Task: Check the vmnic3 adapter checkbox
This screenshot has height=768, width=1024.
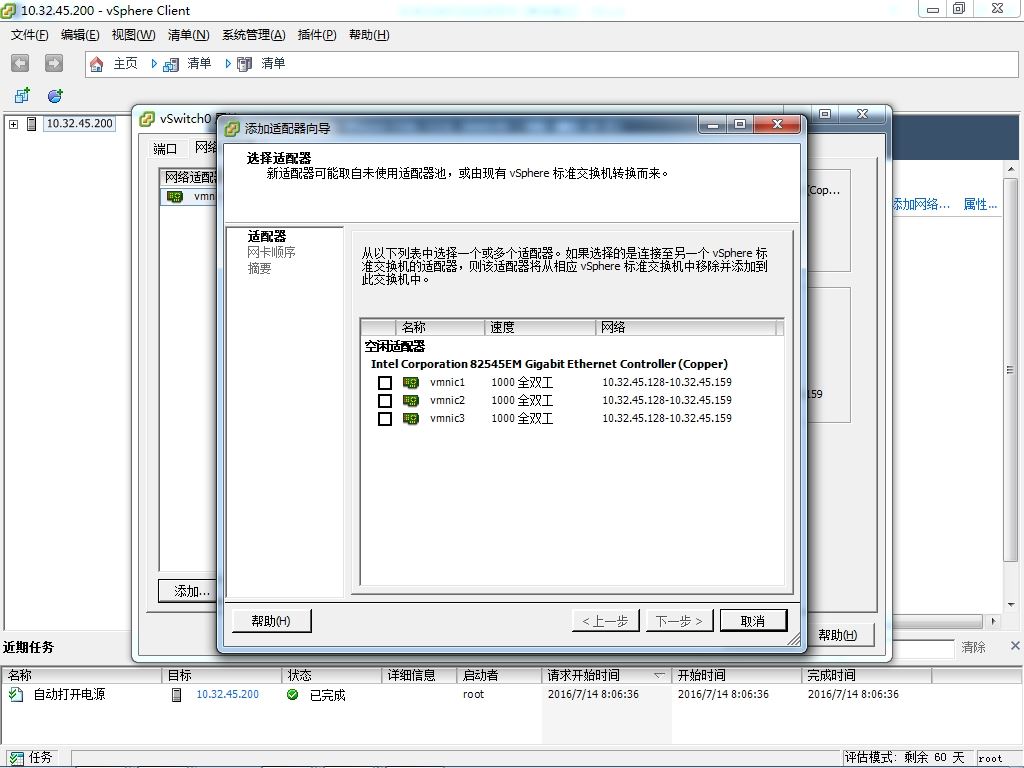Action: coord(385,419)
